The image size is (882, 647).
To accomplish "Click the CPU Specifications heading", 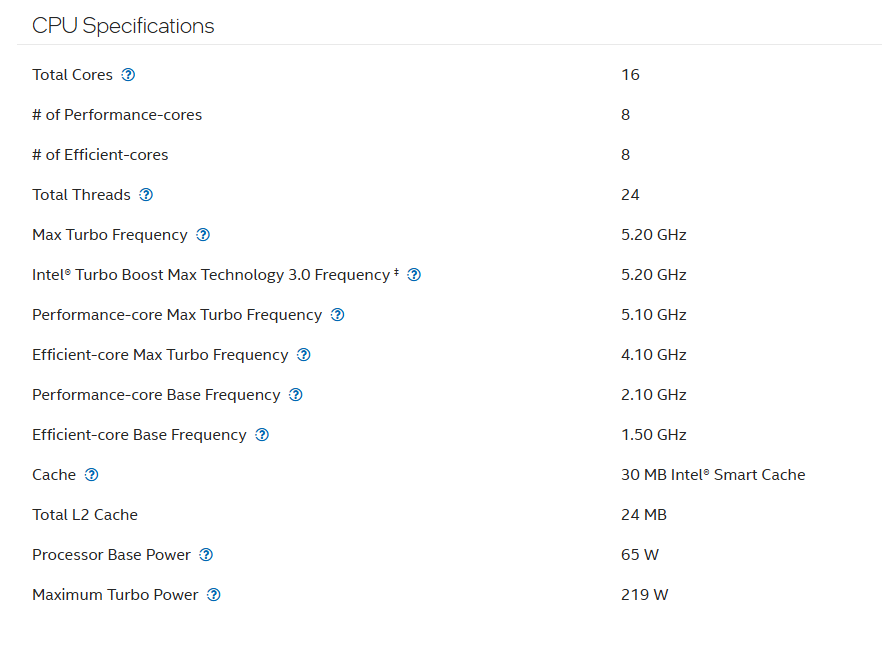I will [x=123, y=26].
